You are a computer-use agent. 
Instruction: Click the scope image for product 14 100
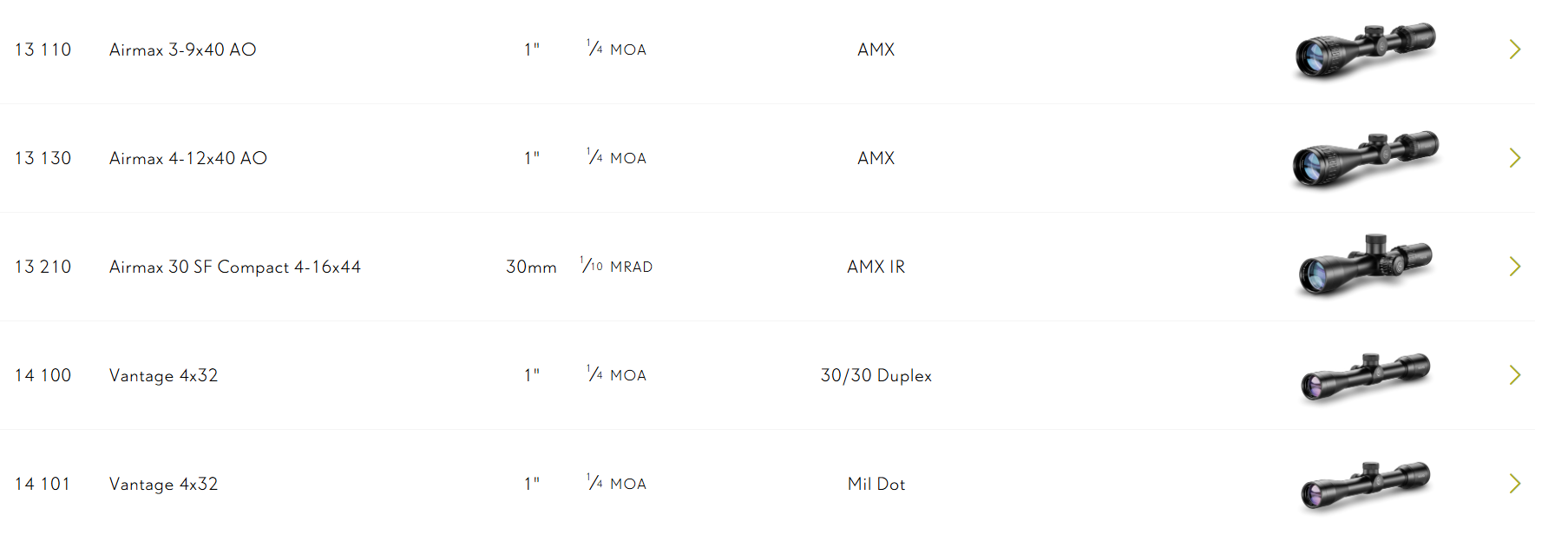click(x=1365, y=377)
